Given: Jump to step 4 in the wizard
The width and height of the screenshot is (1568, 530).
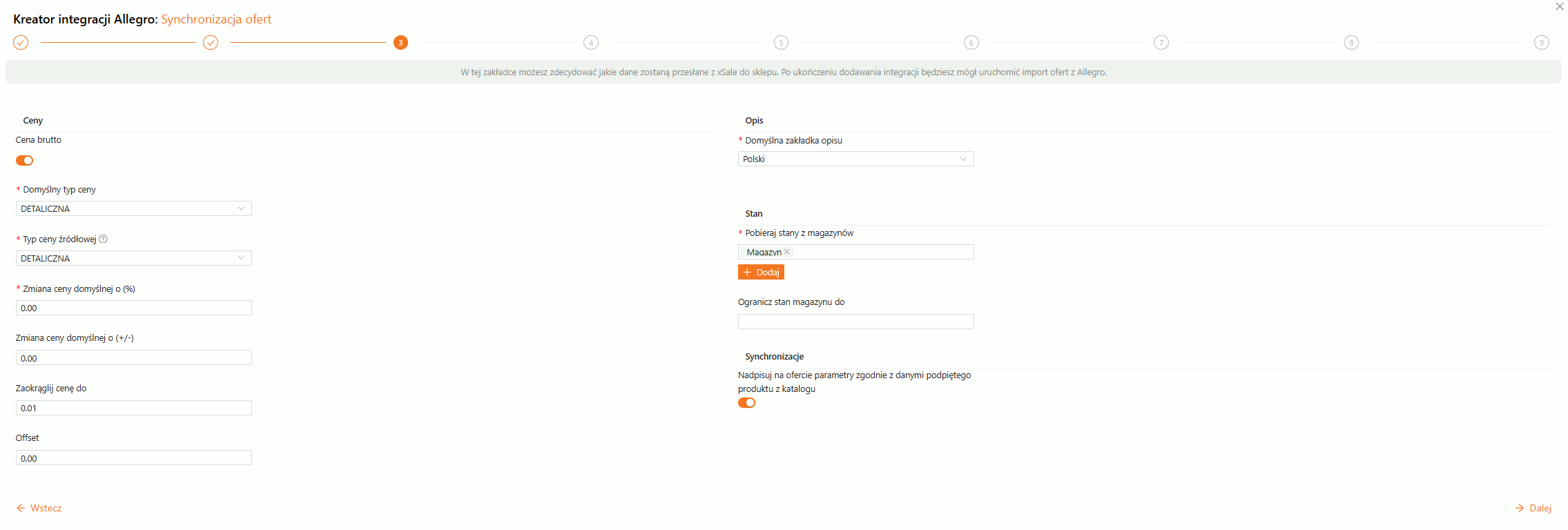Looking at the screenshot, I should [591, 43].
